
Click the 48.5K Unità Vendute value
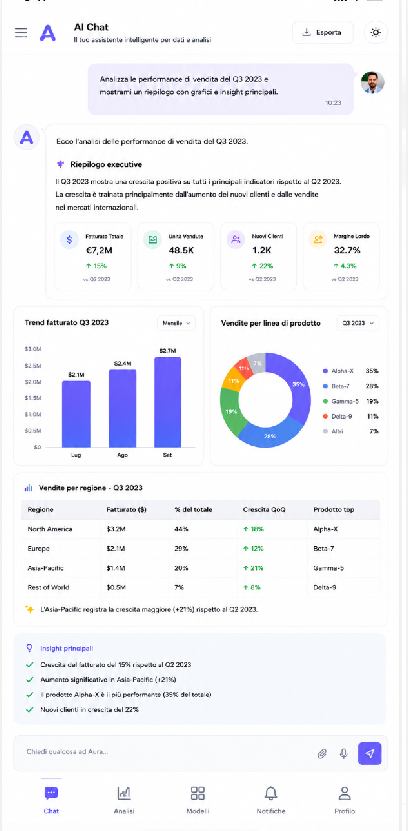click(182, 250)
